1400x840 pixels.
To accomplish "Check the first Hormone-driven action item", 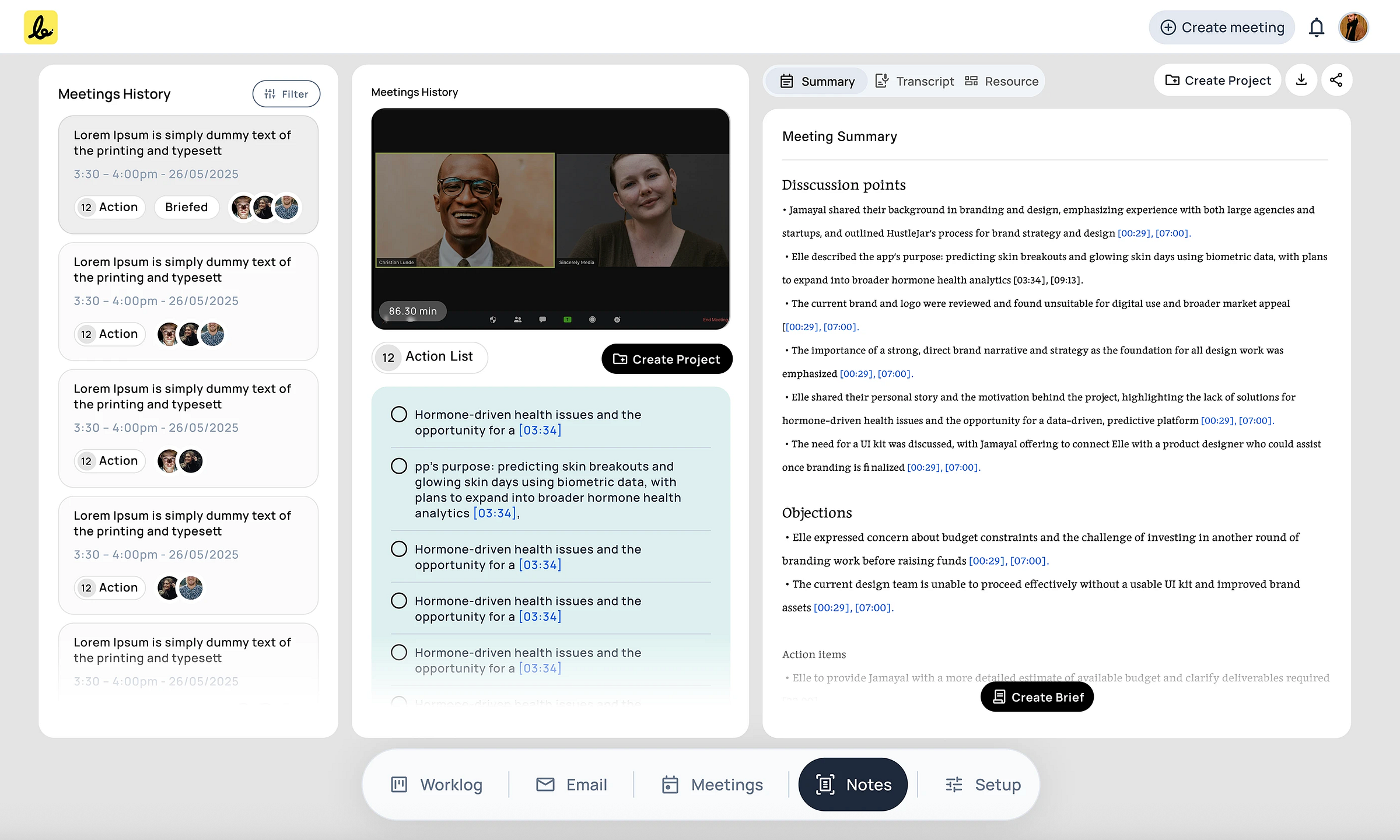I will coord(399,414).
